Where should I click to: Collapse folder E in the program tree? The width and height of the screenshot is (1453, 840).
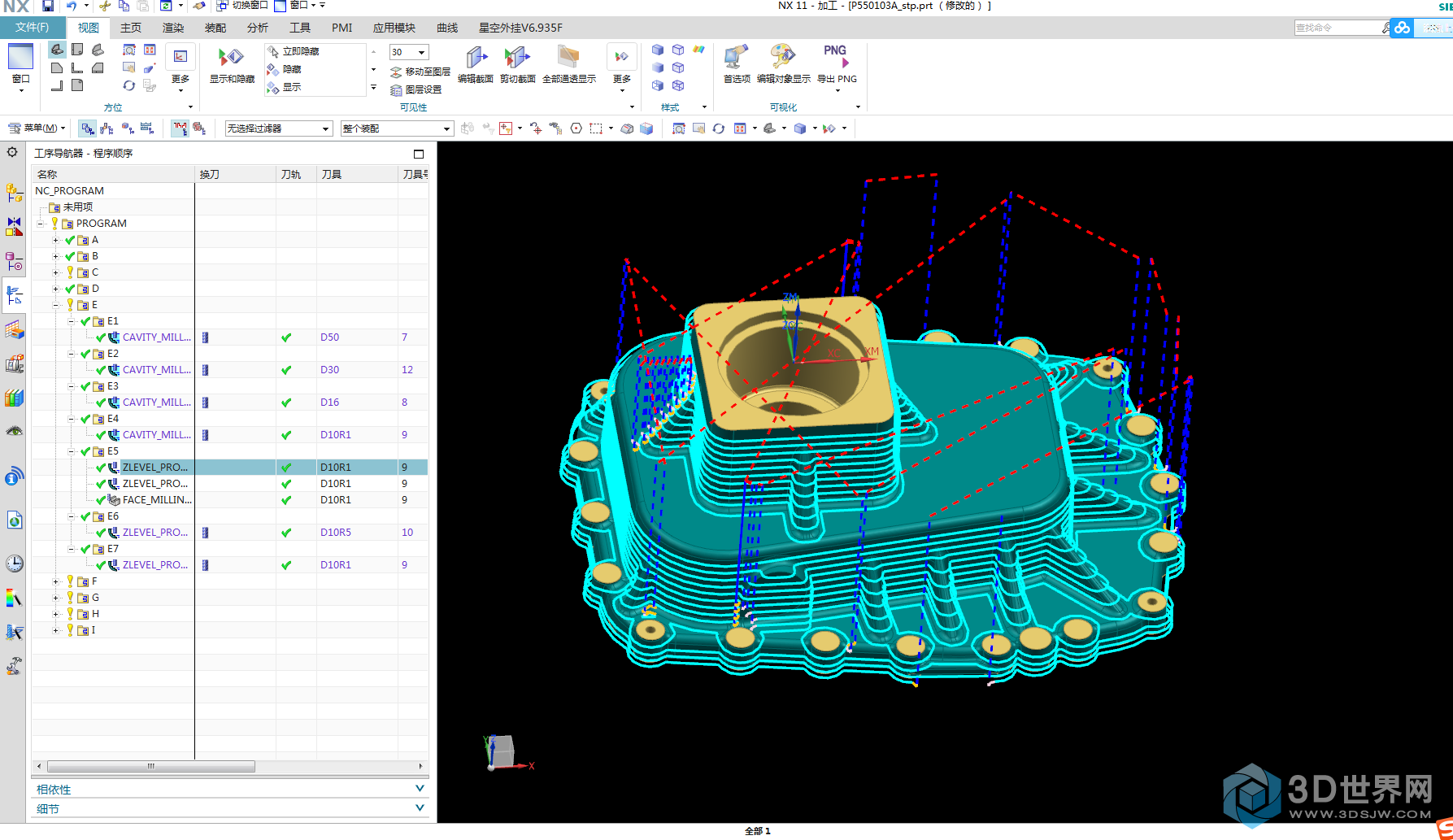click(55, 305)
